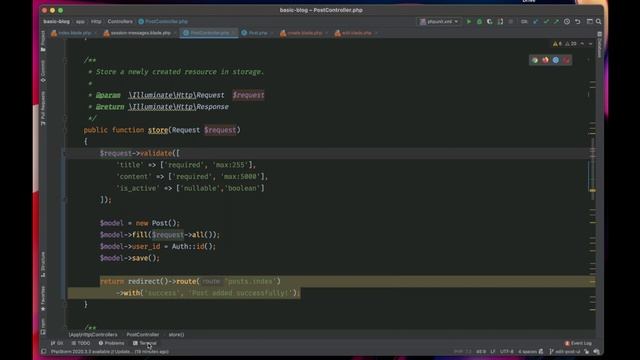The width and height of the screenshot is (640, 360).
Task: Click the 'is_active' key in validate array
Action: [138, 188]
